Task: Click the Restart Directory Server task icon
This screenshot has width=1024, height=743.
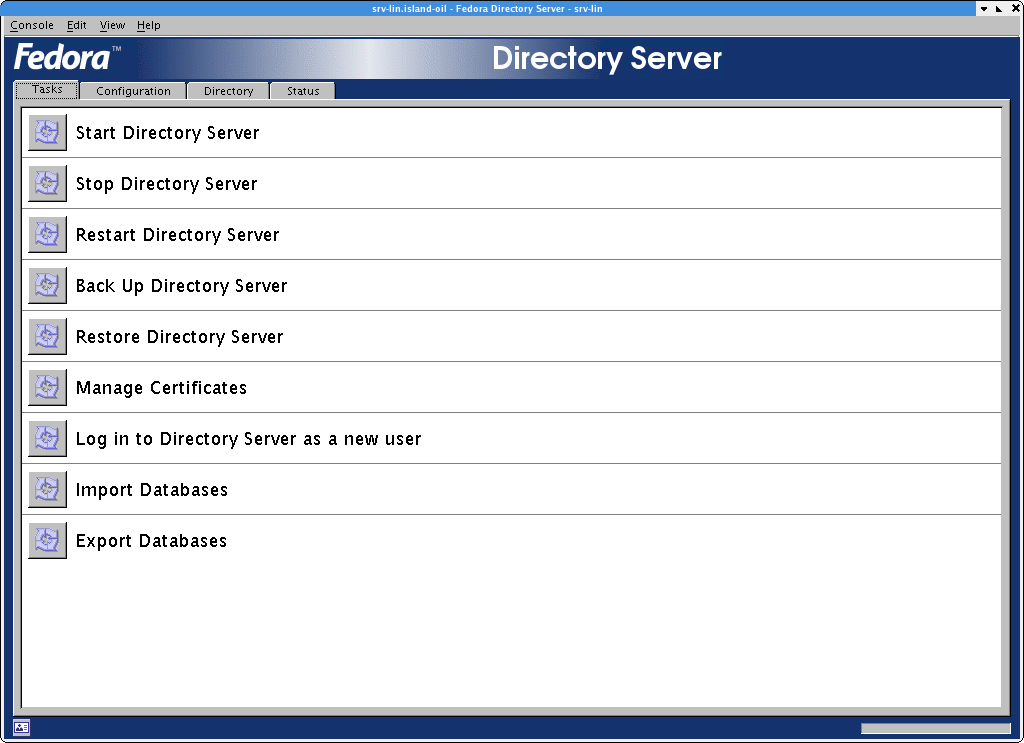Action: click(x=47, y=234)
